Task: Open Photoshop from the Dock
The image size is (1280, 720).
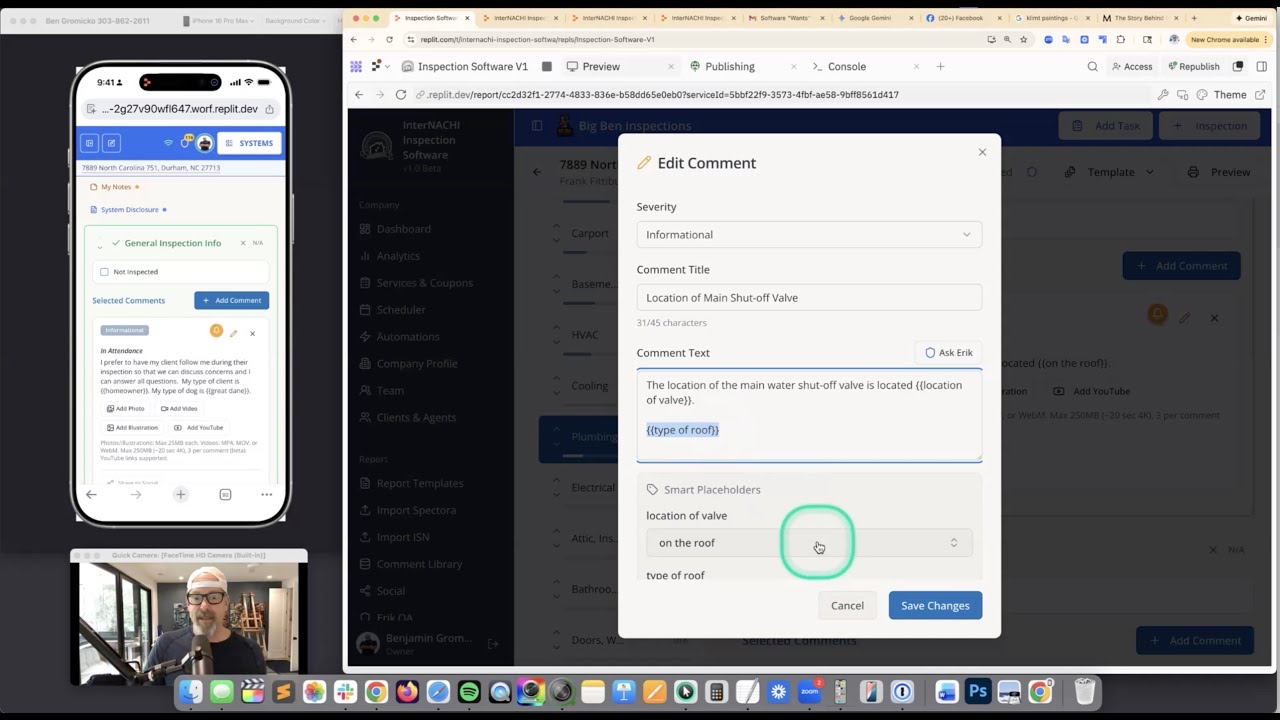Action: [x=978, y=692]
